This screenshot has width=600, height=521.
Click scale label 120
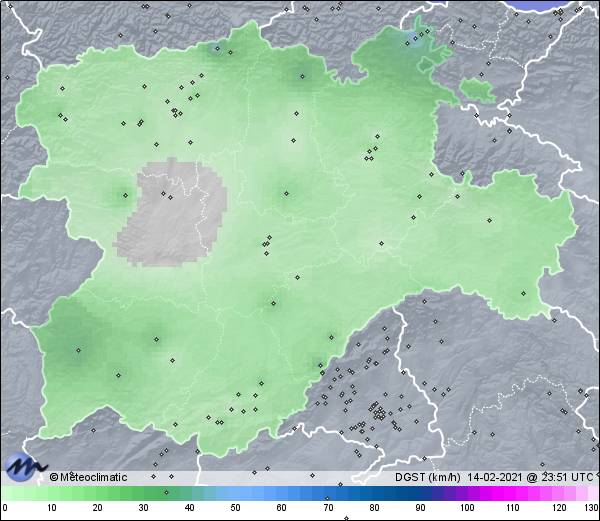pos(559,508)
